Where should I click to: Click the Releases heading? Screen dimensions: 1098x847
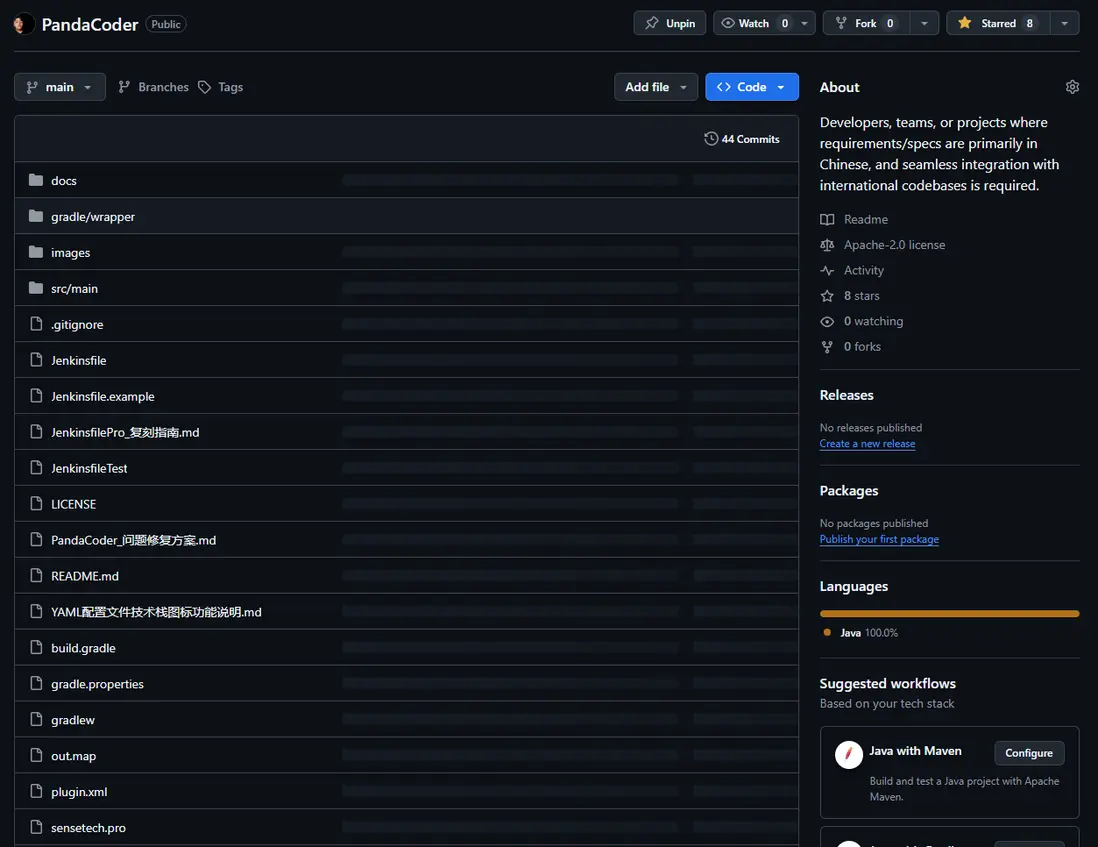[x=846, y=395]
